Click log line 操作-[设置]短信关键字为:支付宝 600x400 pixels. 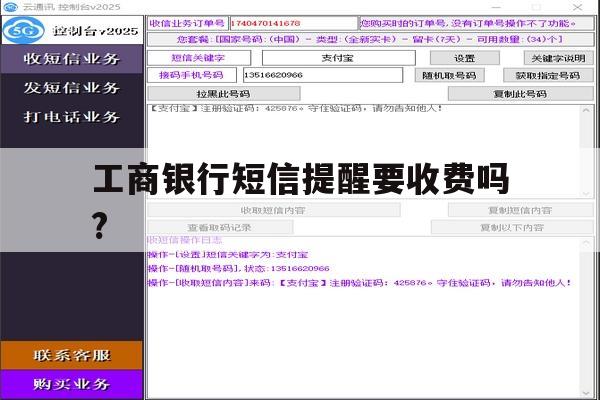pos(228,255)
